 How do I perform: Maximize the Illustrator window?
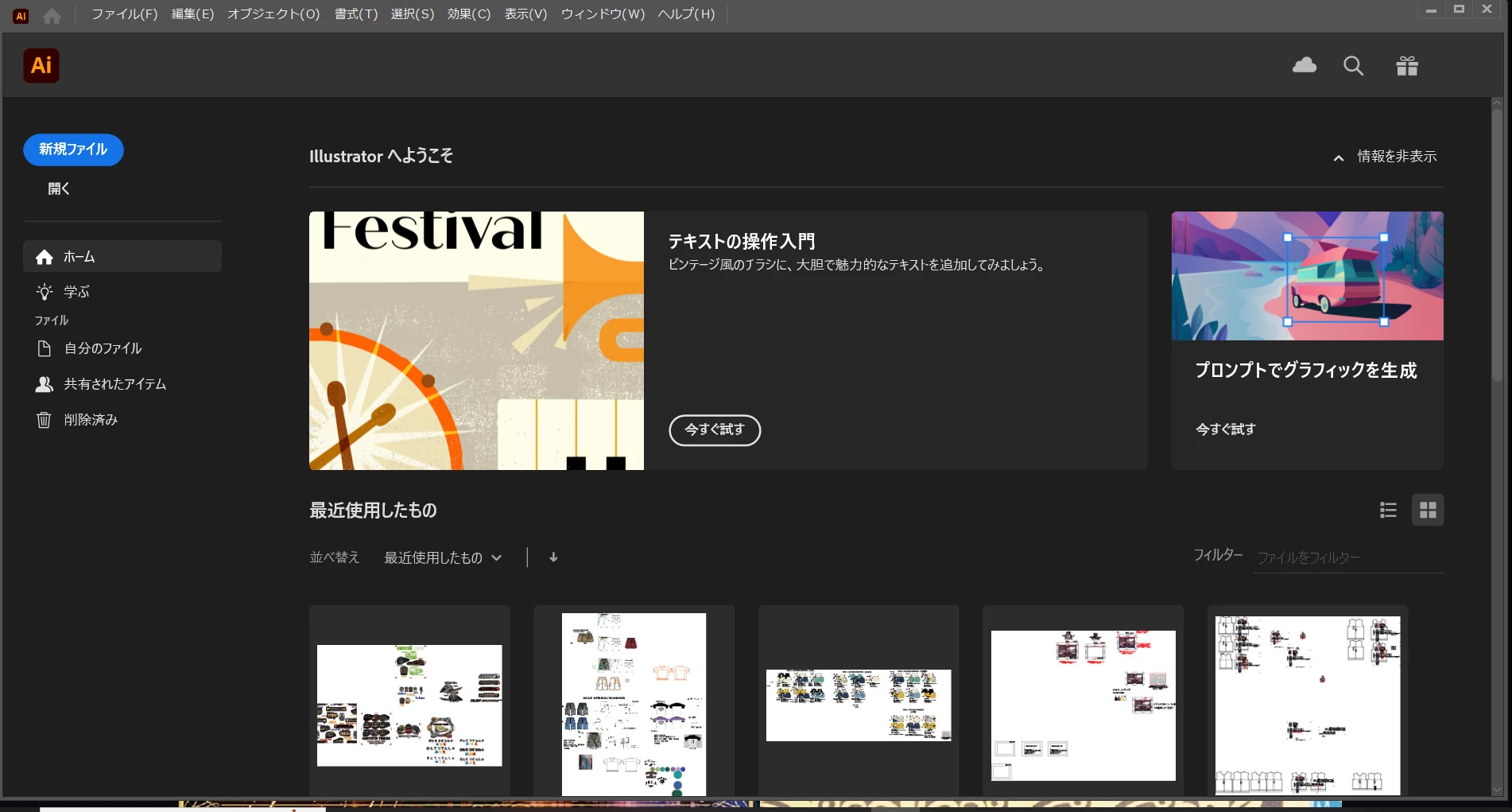click(x=1459, y=10)
